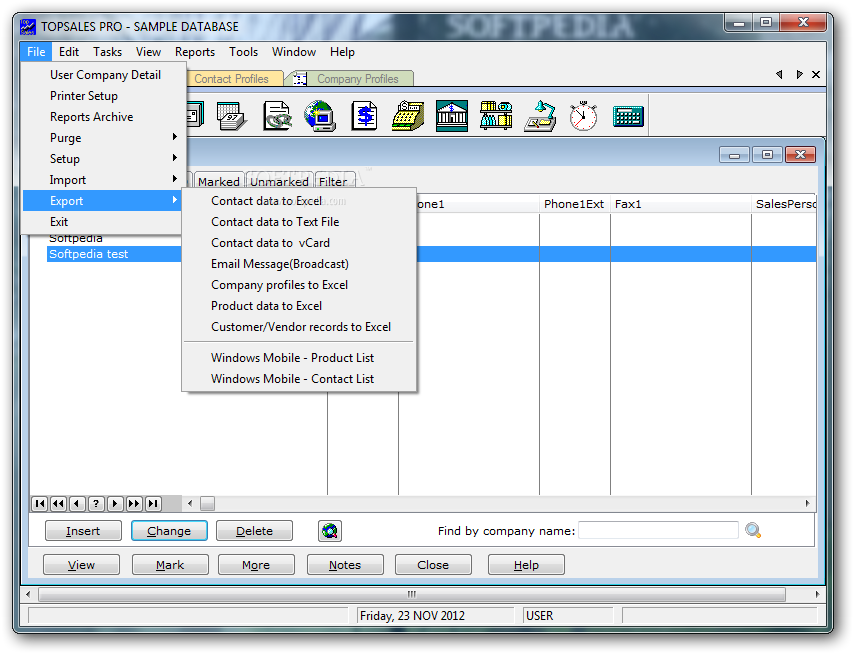Export Company profiles to Excel
Image resolution: width=854 pixels, height=654 pixels.
pos(299,285)
